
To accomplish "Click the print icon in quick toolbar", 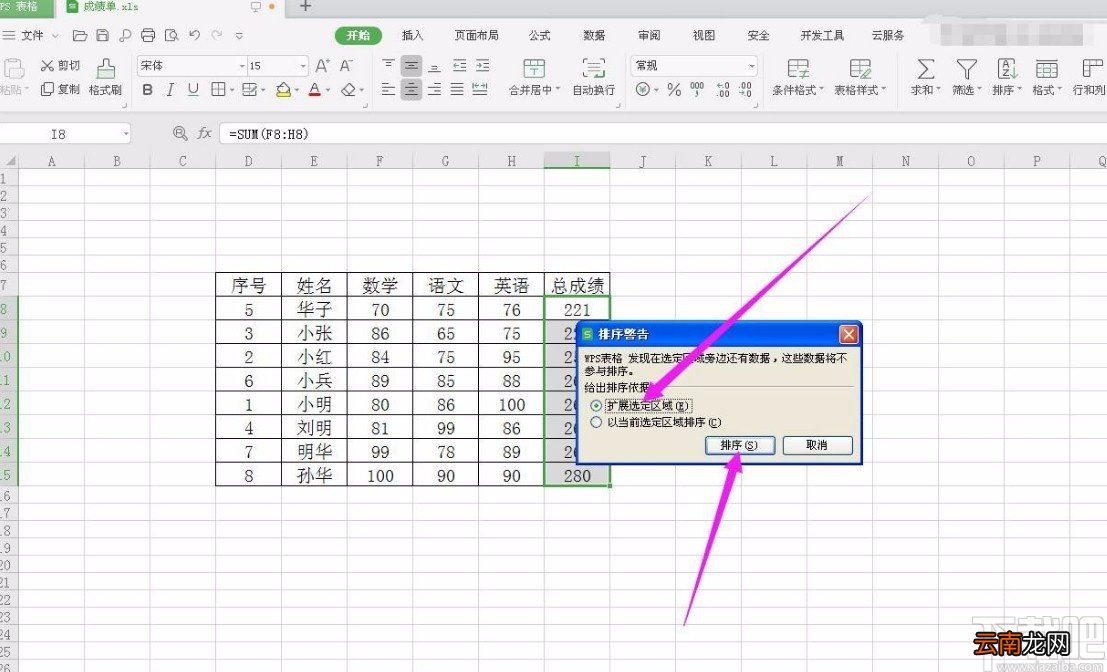I will click(x=148, y=35).
